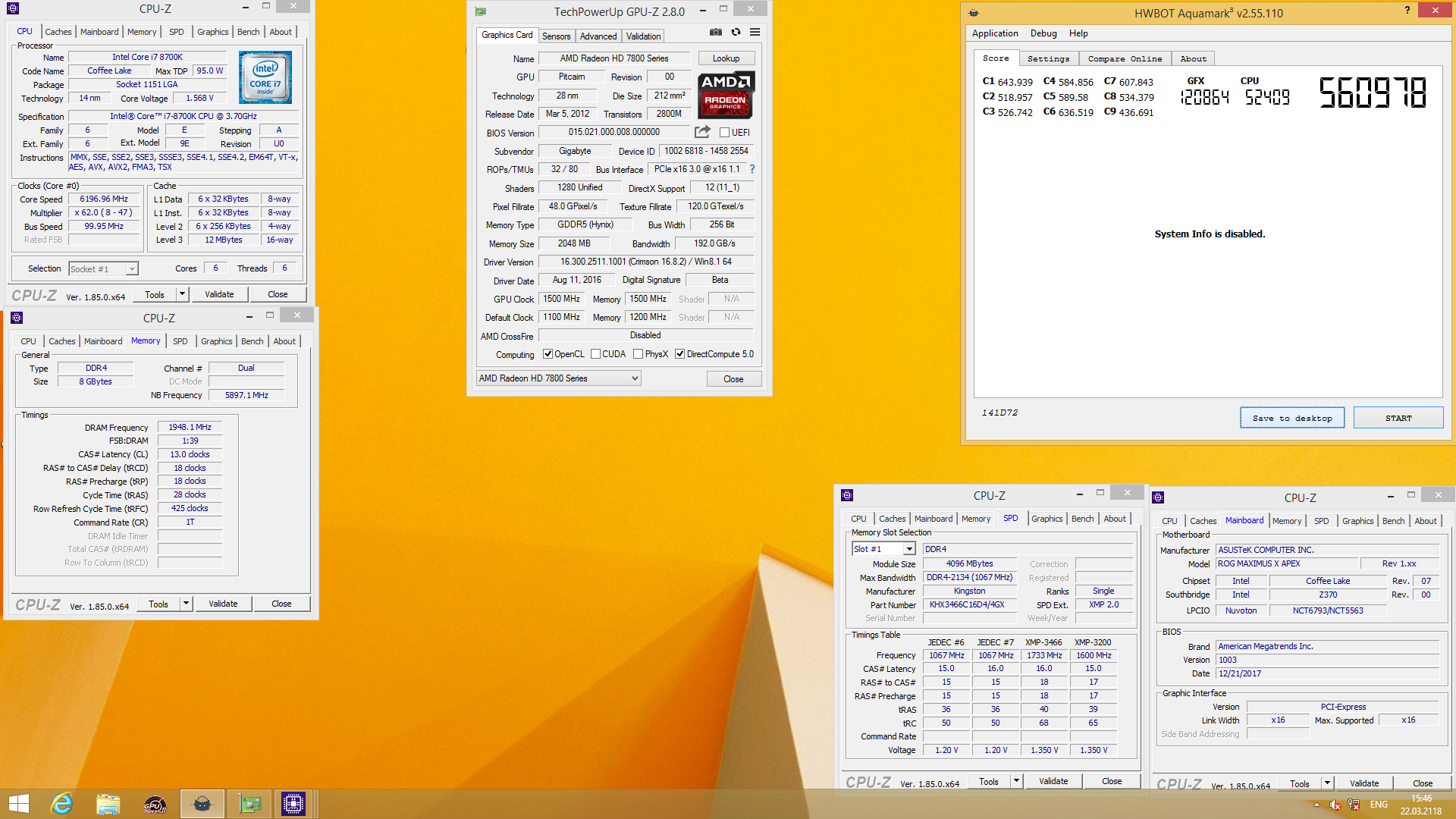Click the Aquamark help question mark icon
This screenshot has width=1456, height=819.
1407,10
